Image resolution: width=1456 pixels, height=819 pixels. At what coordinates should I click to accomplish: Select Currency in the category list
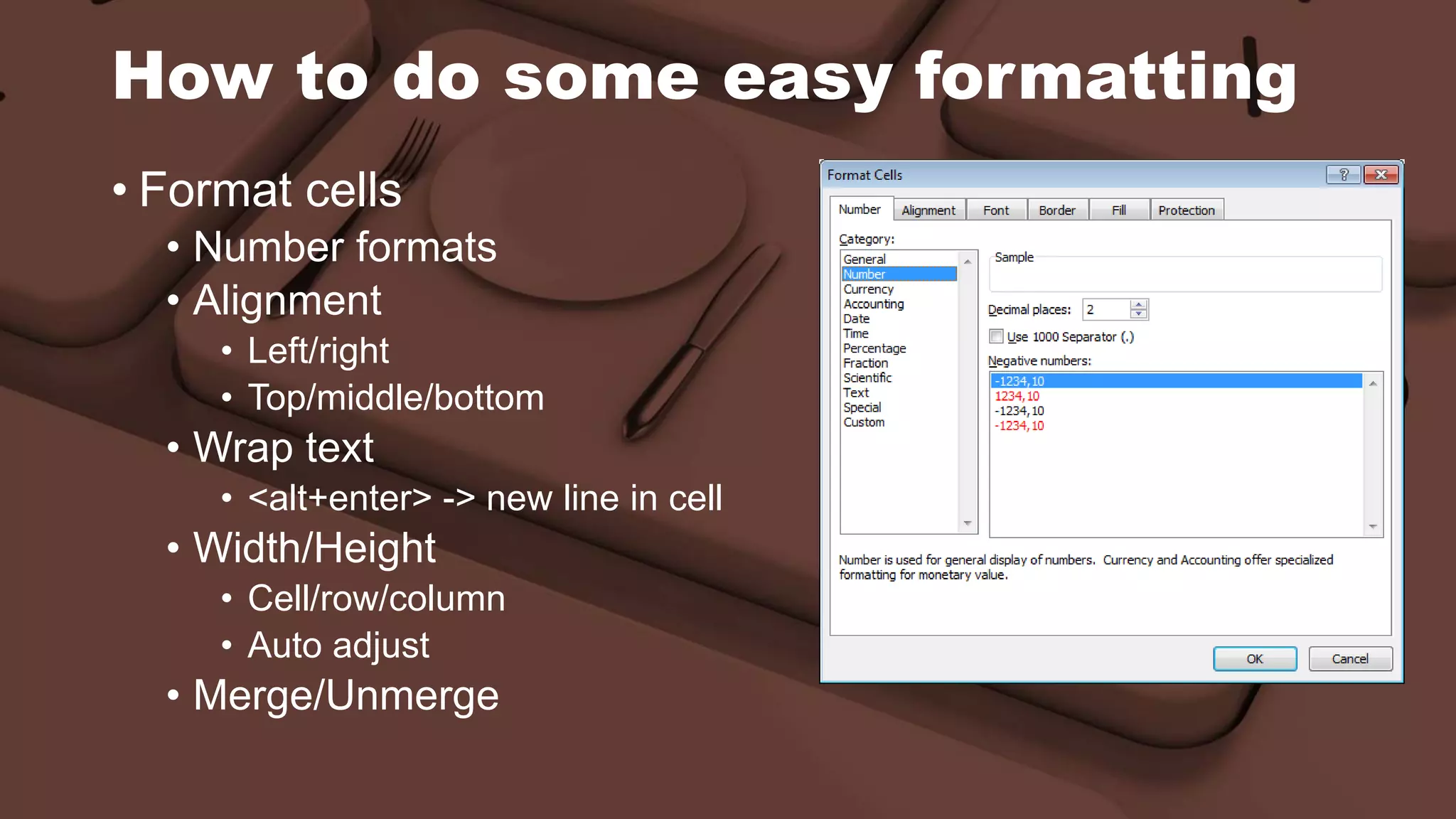coord(868,289)
